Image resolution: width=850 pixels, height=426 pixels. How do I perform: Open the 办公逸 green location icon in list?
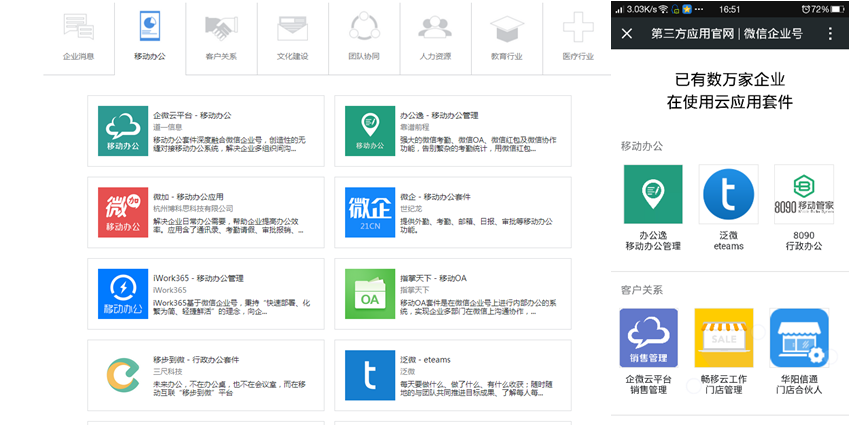tap(370, 131)
